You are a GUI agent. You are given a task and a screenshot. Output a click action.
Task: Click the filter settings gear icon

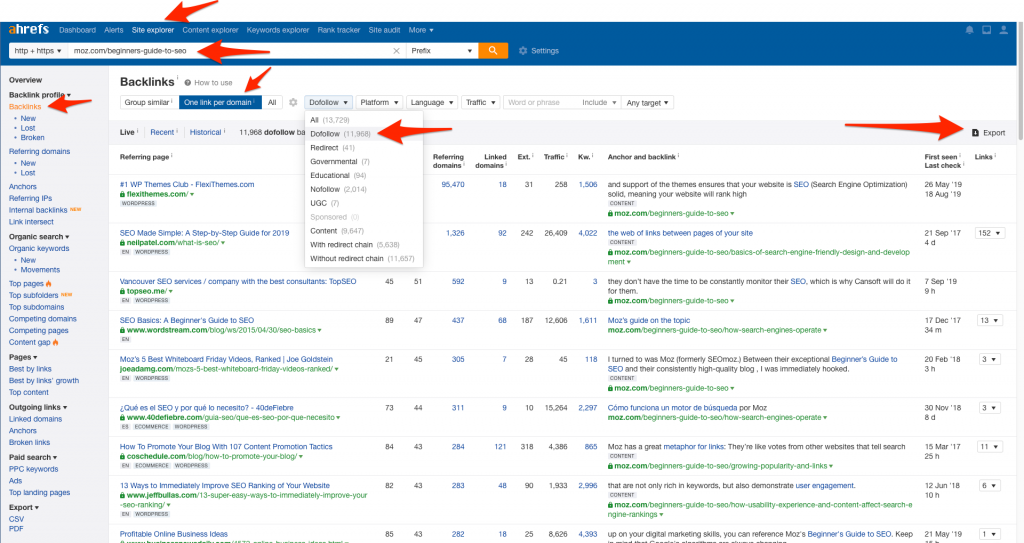point(293,103)
